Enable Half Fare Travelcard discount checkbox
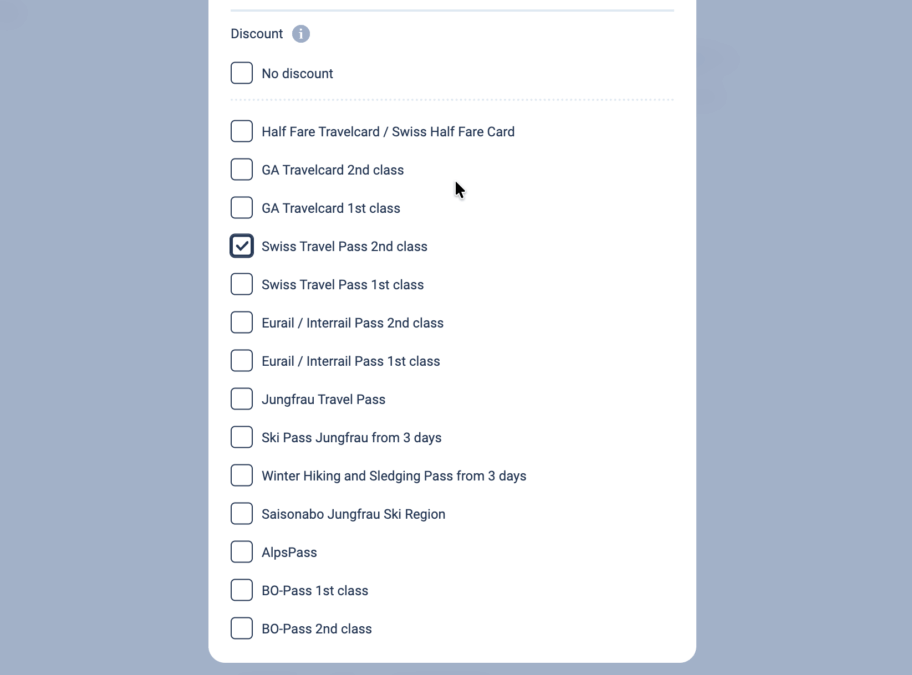912x675 pixels. tap(242, 131)
